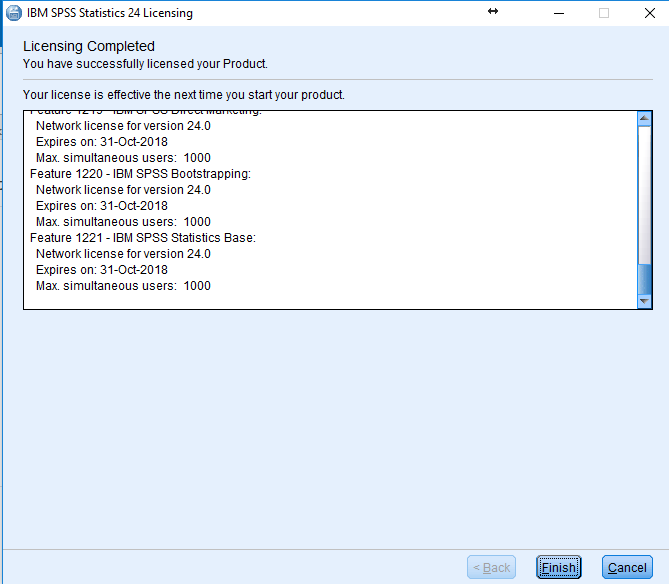Click 'Expires on: 31-Oct-2018' under Feature 1221
Image resolution: width=669 pixels, height=584 pixels.
tap(102, 270)
